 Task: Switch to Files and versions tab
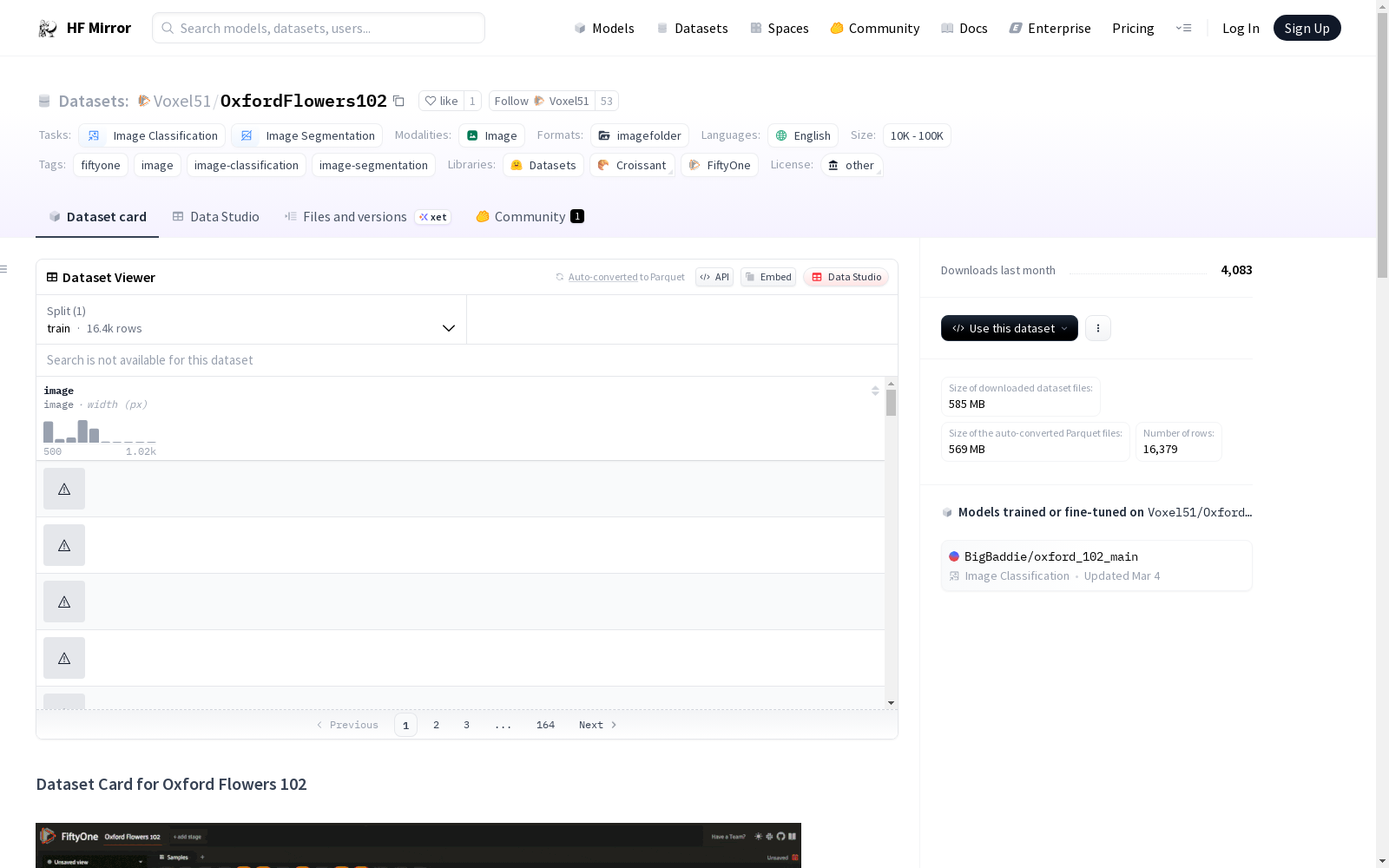[367, 217]
